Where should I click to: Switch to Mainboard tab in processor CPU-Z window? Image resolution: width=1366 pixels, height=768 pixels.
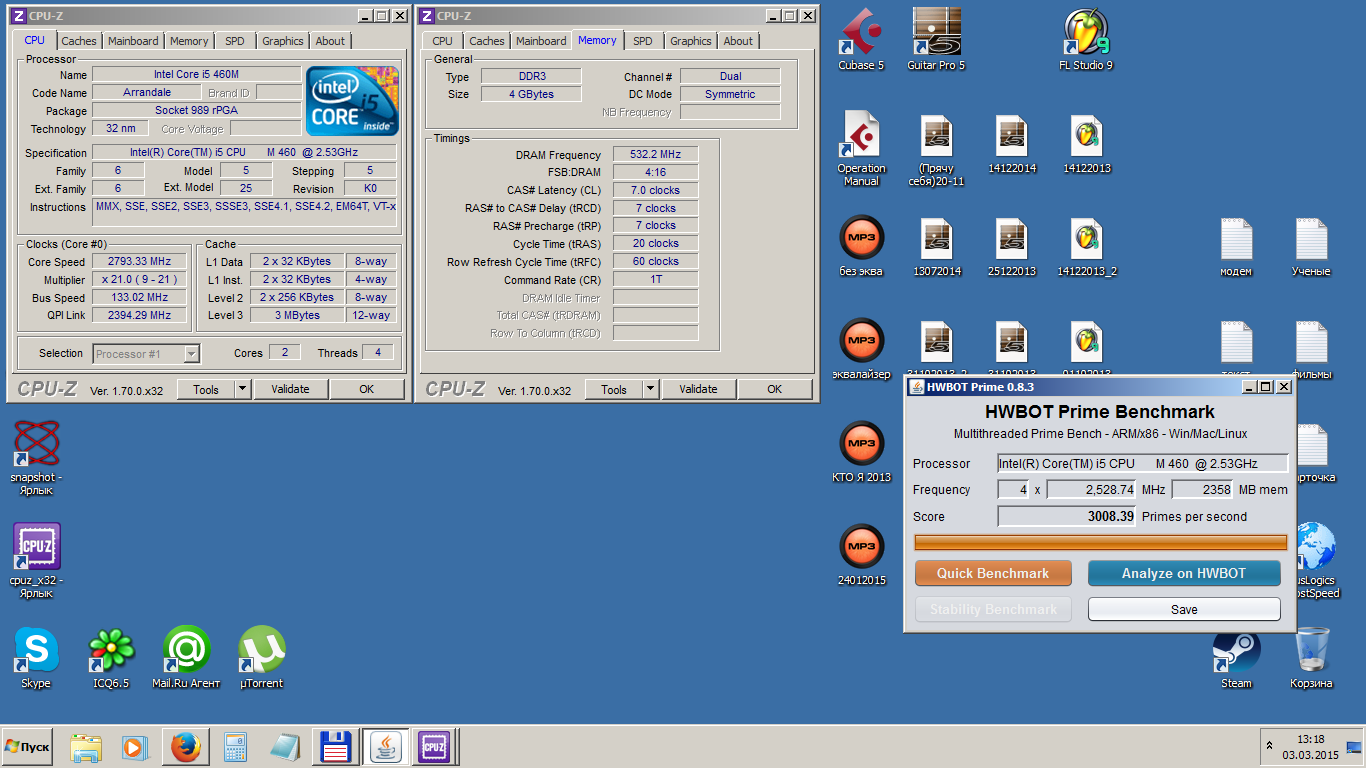coord(133,41)
